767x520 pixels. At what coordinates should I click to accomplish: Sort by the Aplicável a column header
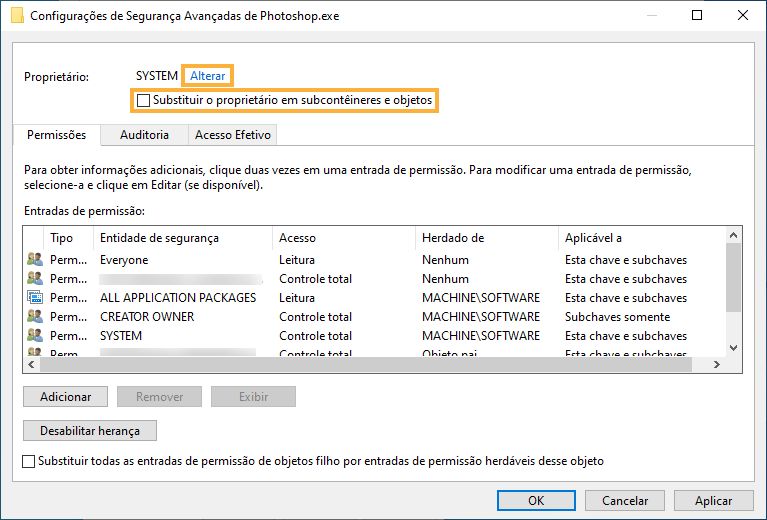tap(641, 238)
